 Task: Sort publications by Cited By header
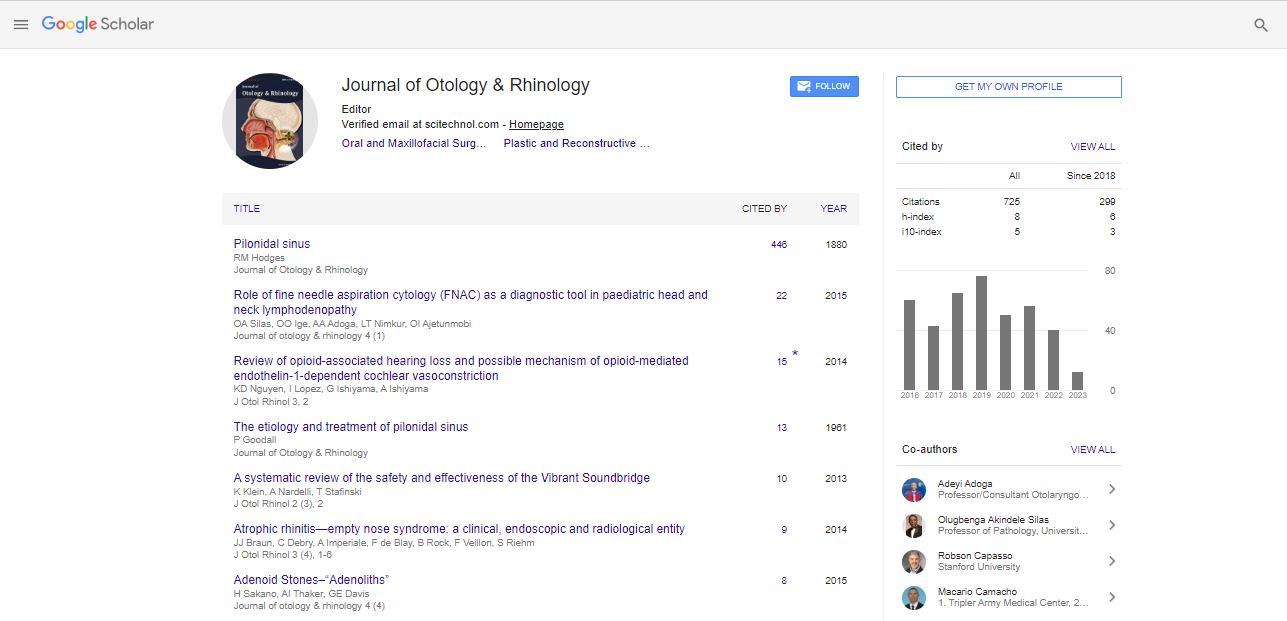pyautogui.click(x=764, y=209)
